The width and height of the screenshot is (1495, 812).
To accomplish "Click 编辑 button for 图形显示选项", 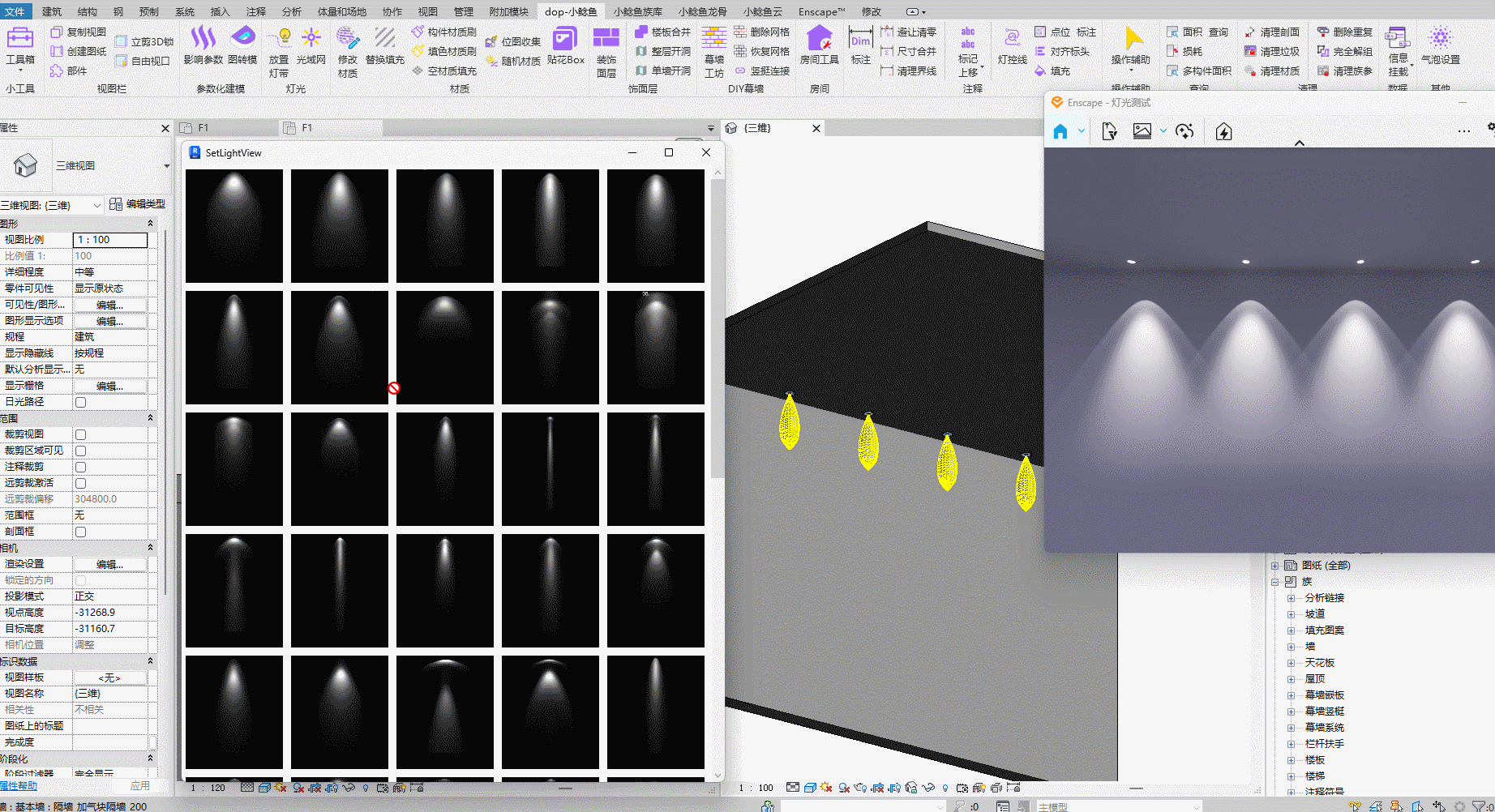I will tap(110, 321).
